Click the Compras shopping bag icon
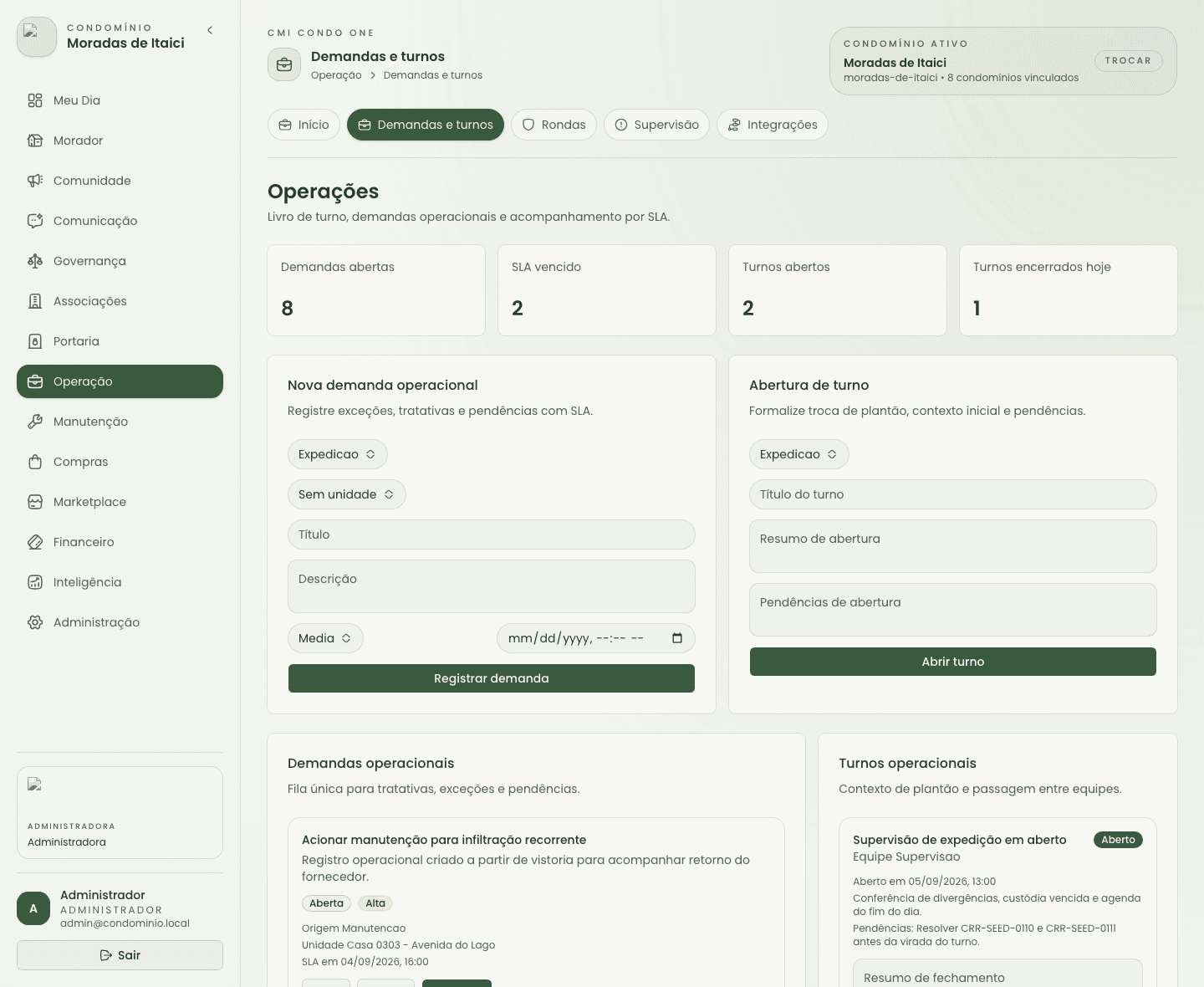 point(35,462)
